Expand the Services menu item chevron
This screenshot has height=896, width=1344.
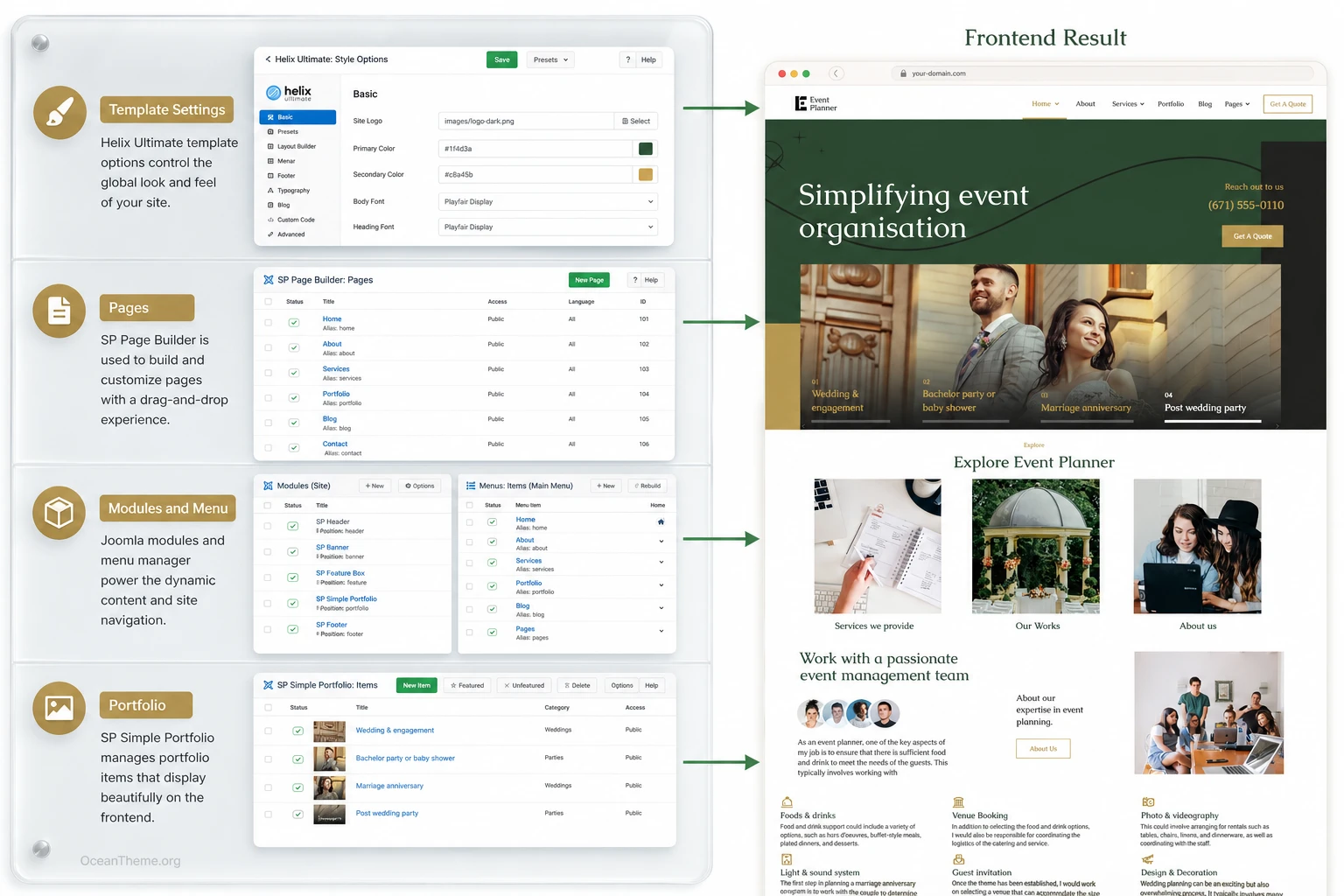pyautogui.click(x=661, y=563)
